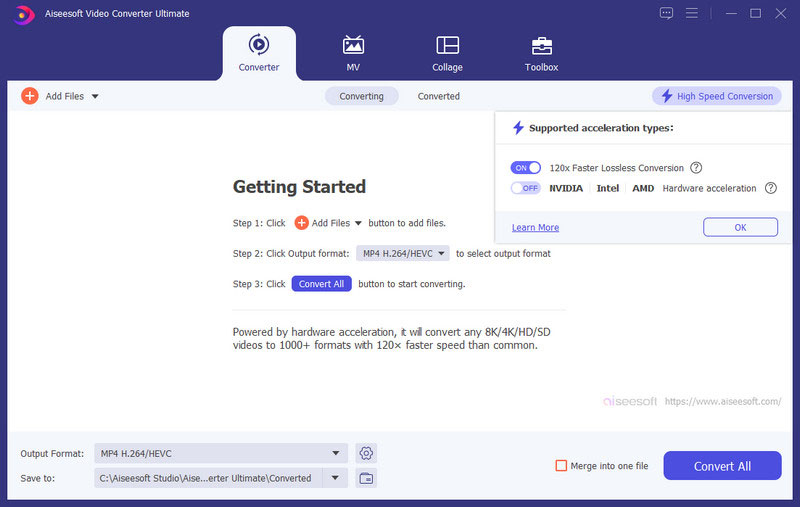
Task: Click the Intel label
Action: click(x=608, y=188)
